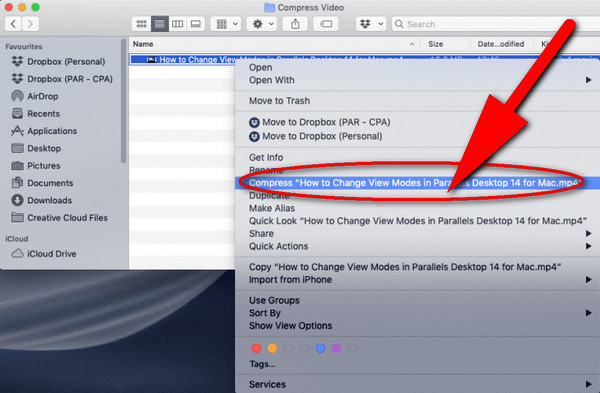
Task: Expand the Services submenu
Action: click(x=417, y=384)
